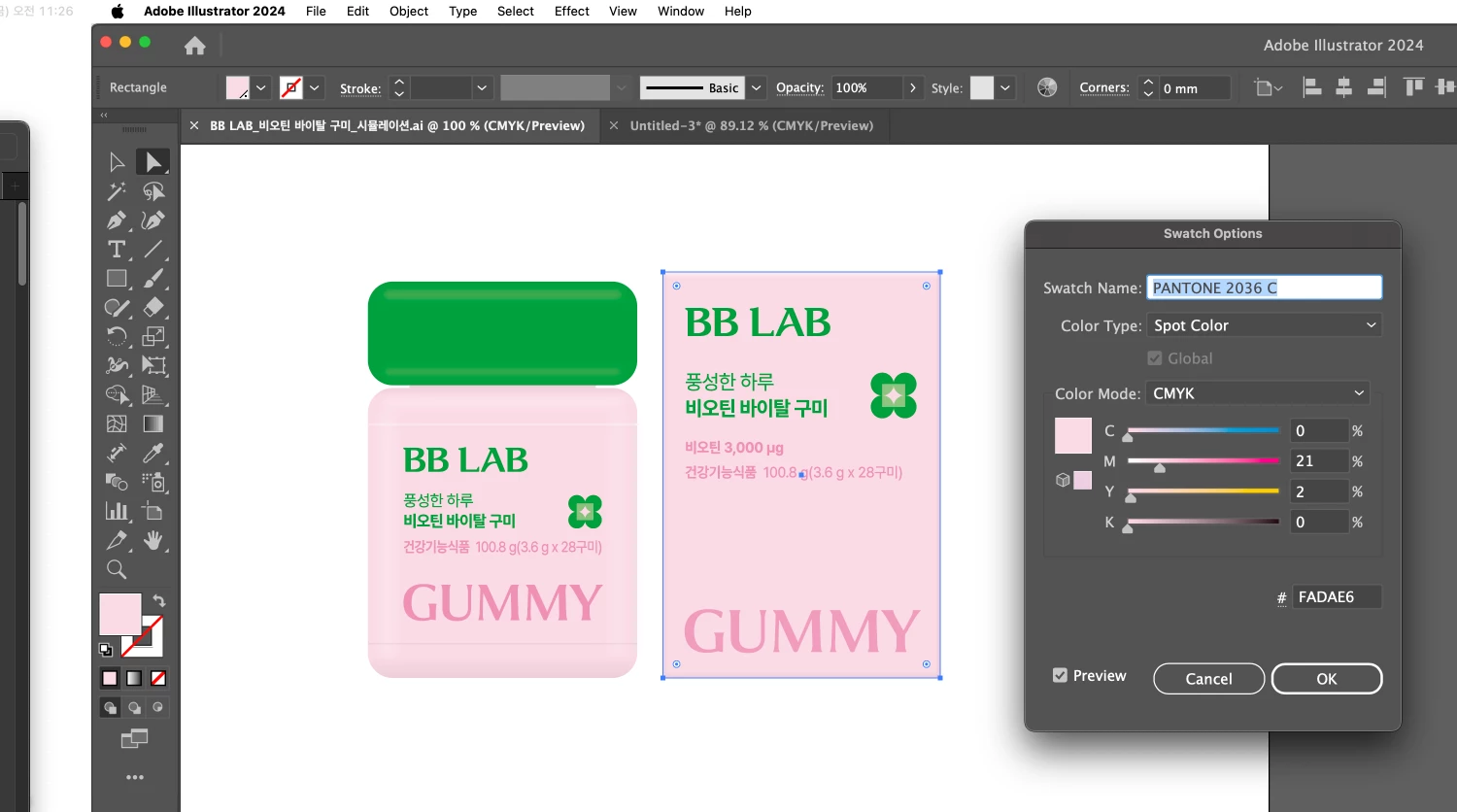
Task: Activate the Type tool
Action: tap(117, 250)
